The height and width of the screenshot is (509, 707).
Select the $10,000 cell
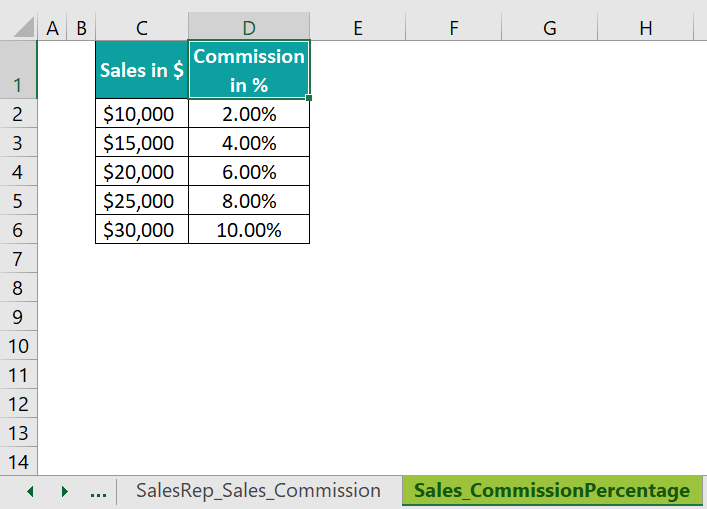(x=142, y=114)
